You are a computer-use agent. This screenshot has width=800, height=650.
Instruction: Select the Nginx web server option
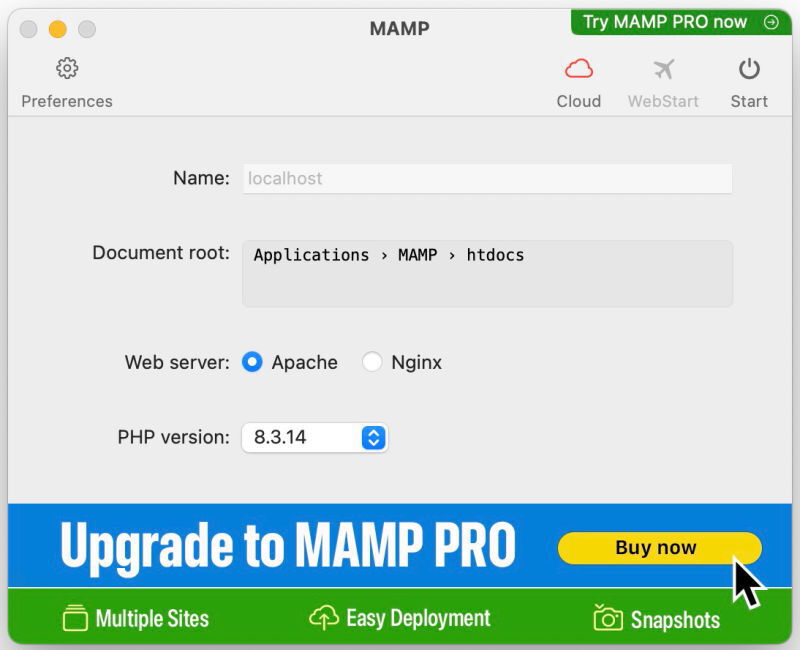(x=372, y=362)
